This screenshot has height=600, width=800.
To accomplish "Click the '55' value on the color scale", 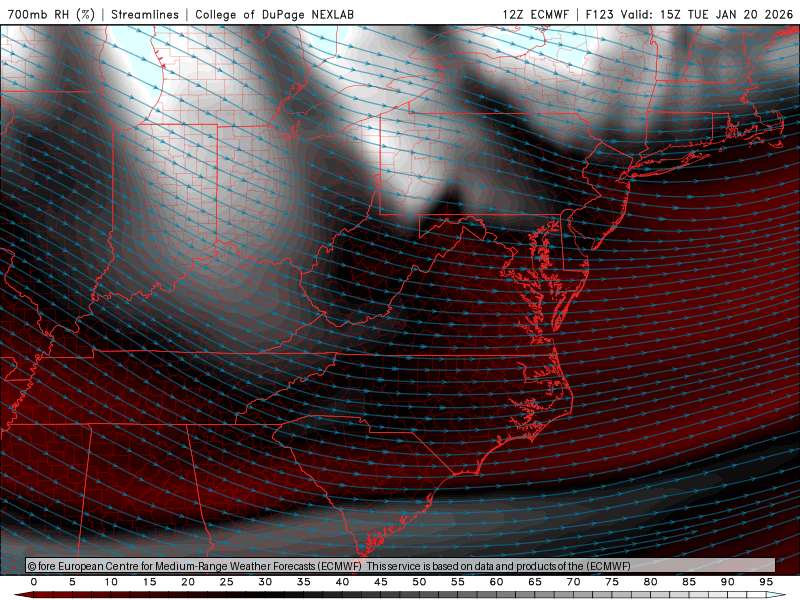I will [x=458, y=582].
